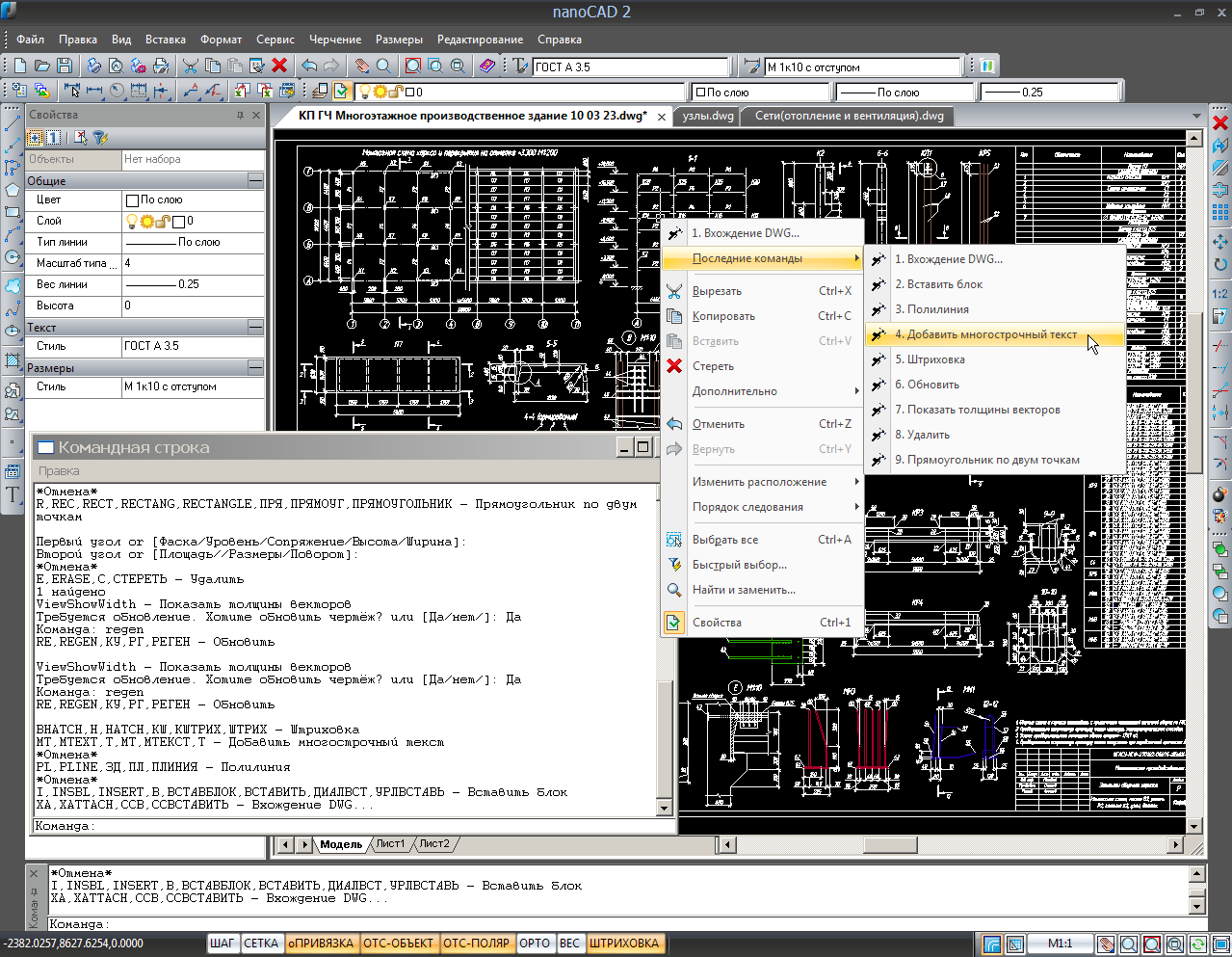Select 'Добавить многострочный текст' from submenu
Screen dimensions: 1232x957
tap(985, 334)
